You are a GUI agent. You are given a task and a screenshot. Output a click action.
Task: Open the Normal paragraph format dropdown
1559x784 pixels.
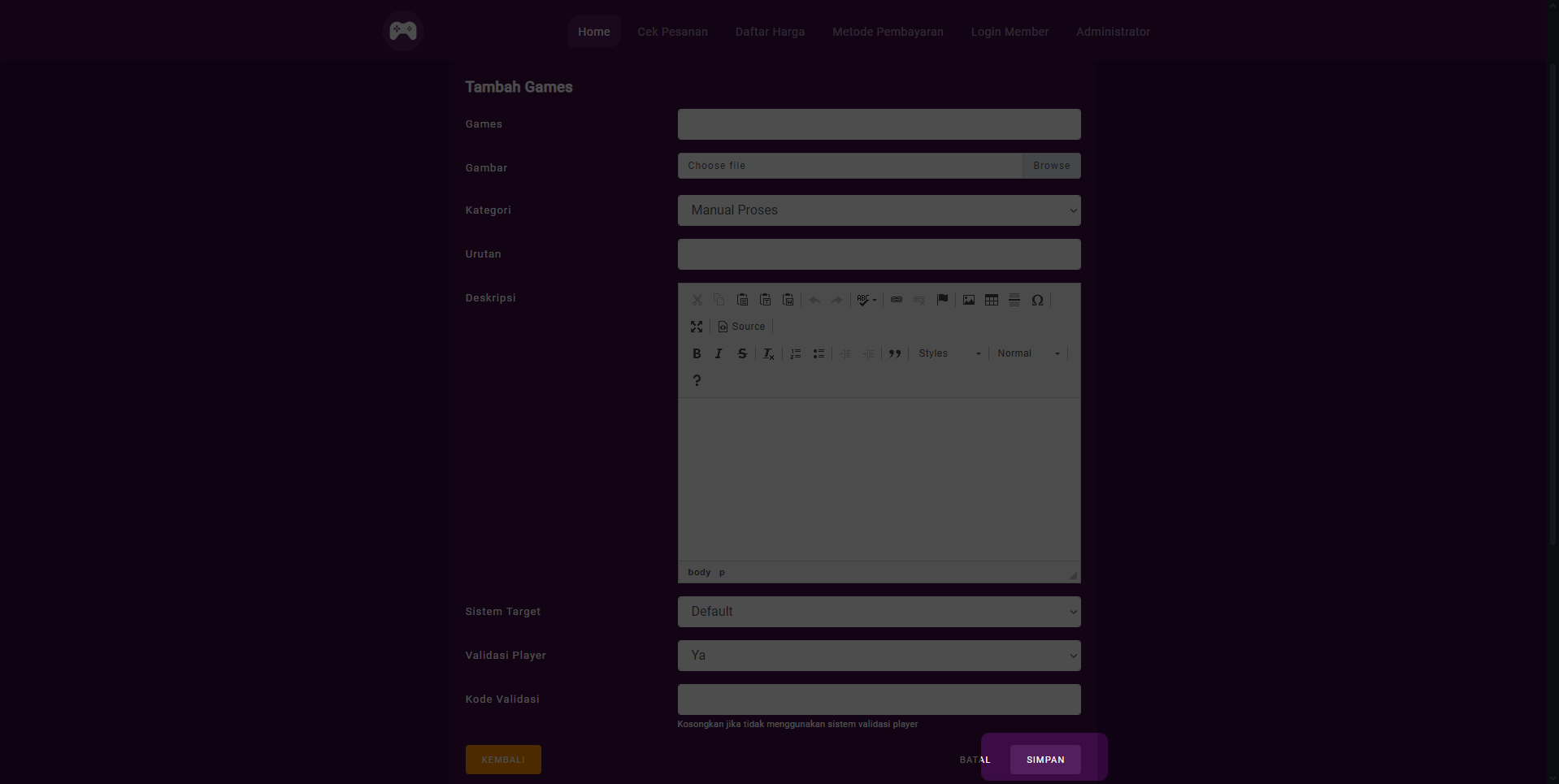tap(1028, 353)
